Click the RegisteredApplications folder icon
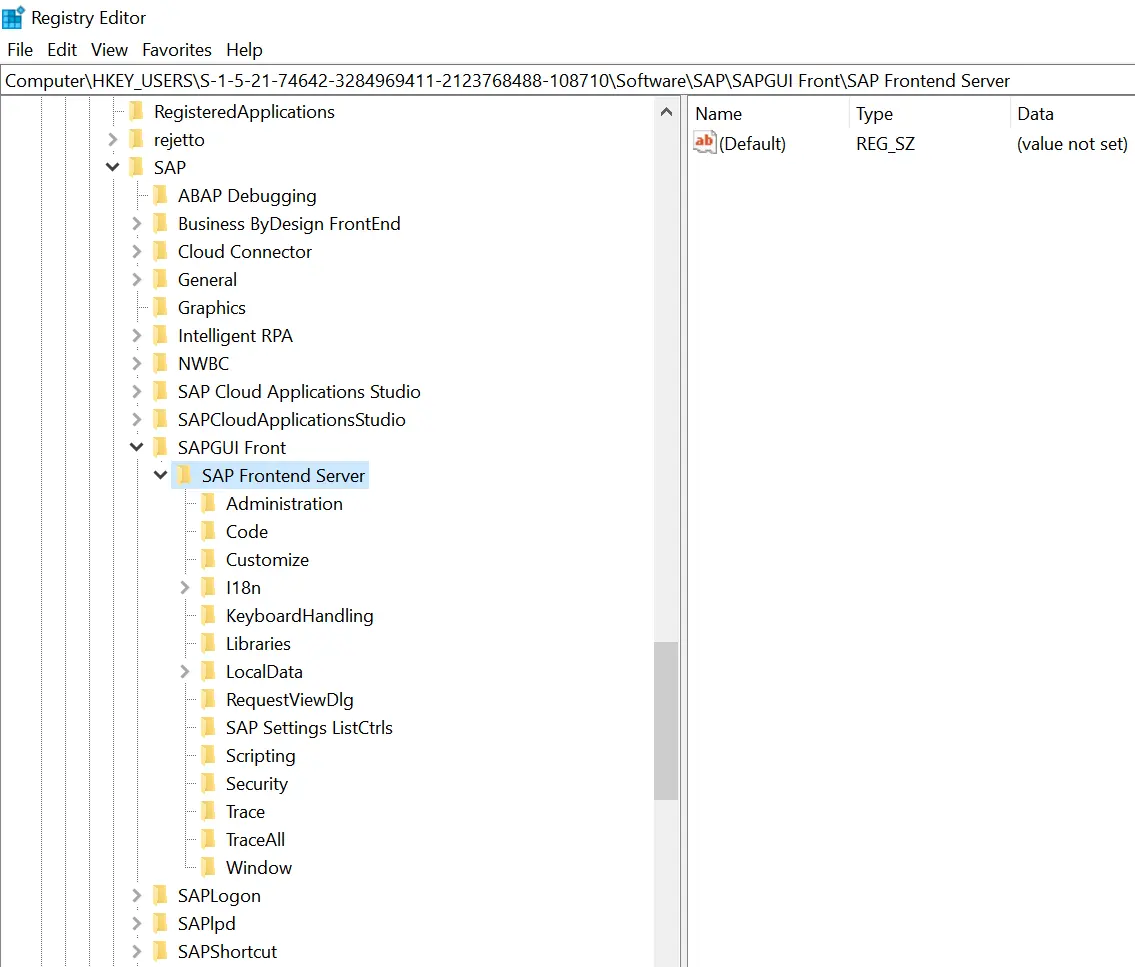Image resolution: width=1135 pixels, height=967 pixels. [x=137, y=111]
